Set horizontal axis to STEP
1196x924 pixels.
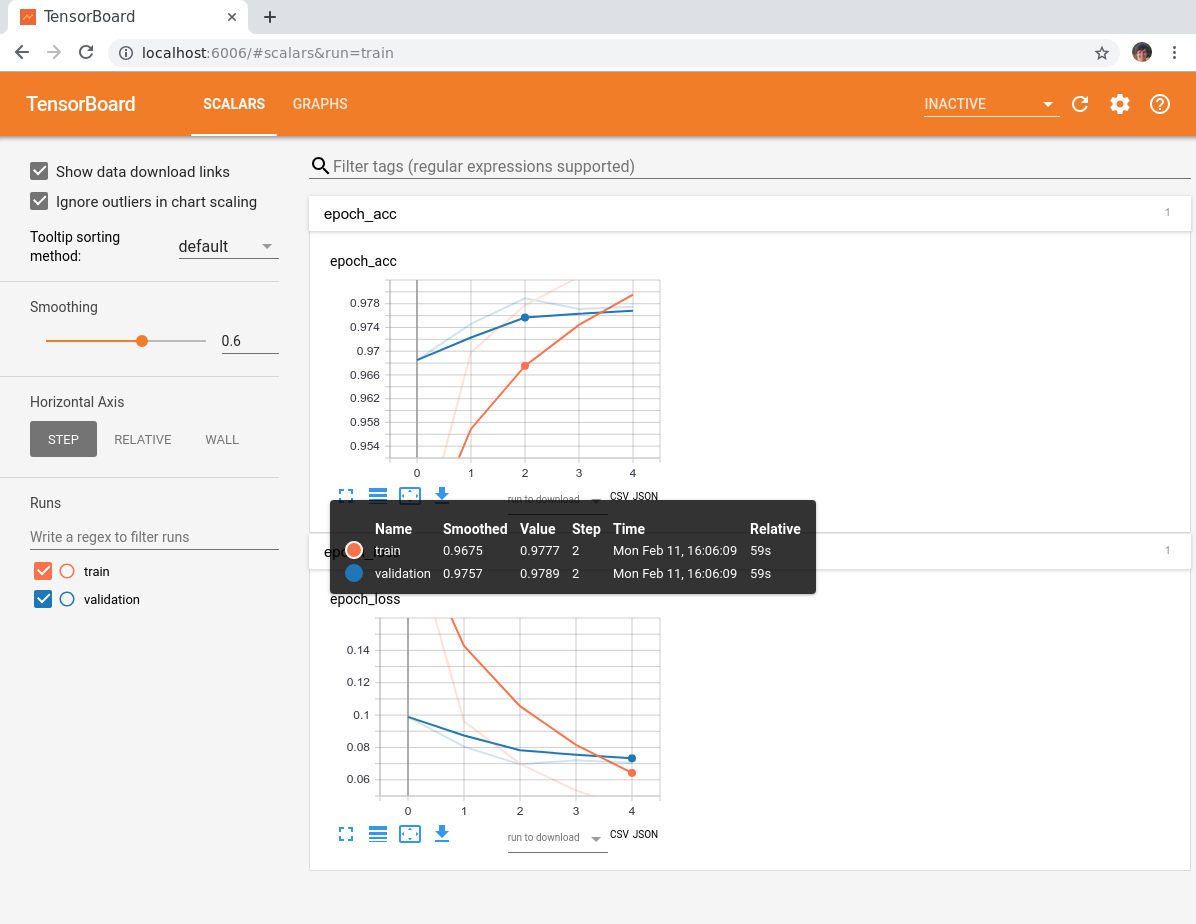[x=63, y=439]
